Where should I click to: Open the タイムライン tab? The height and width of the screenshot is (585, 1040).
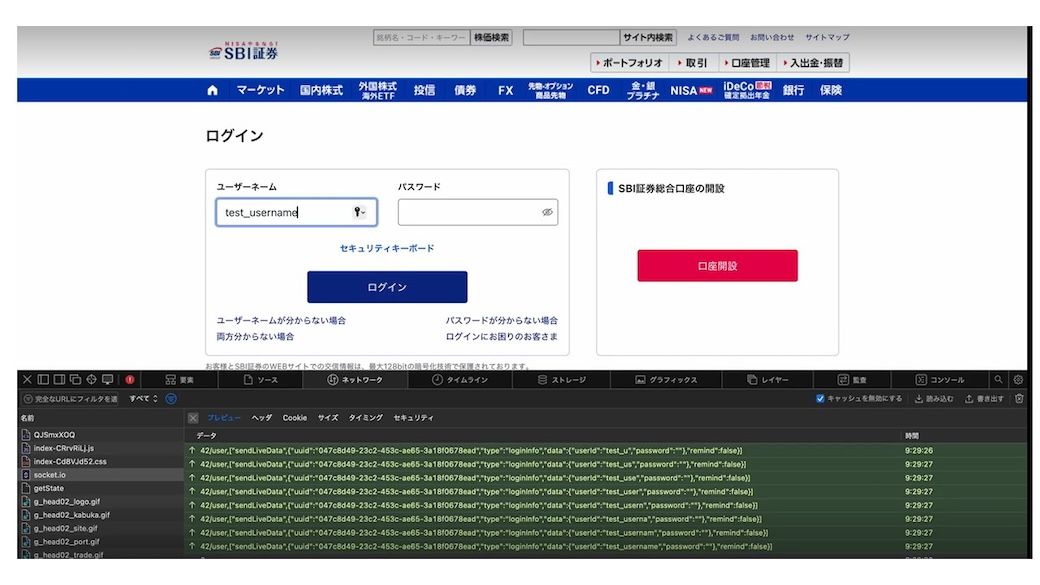click(460, 379)
